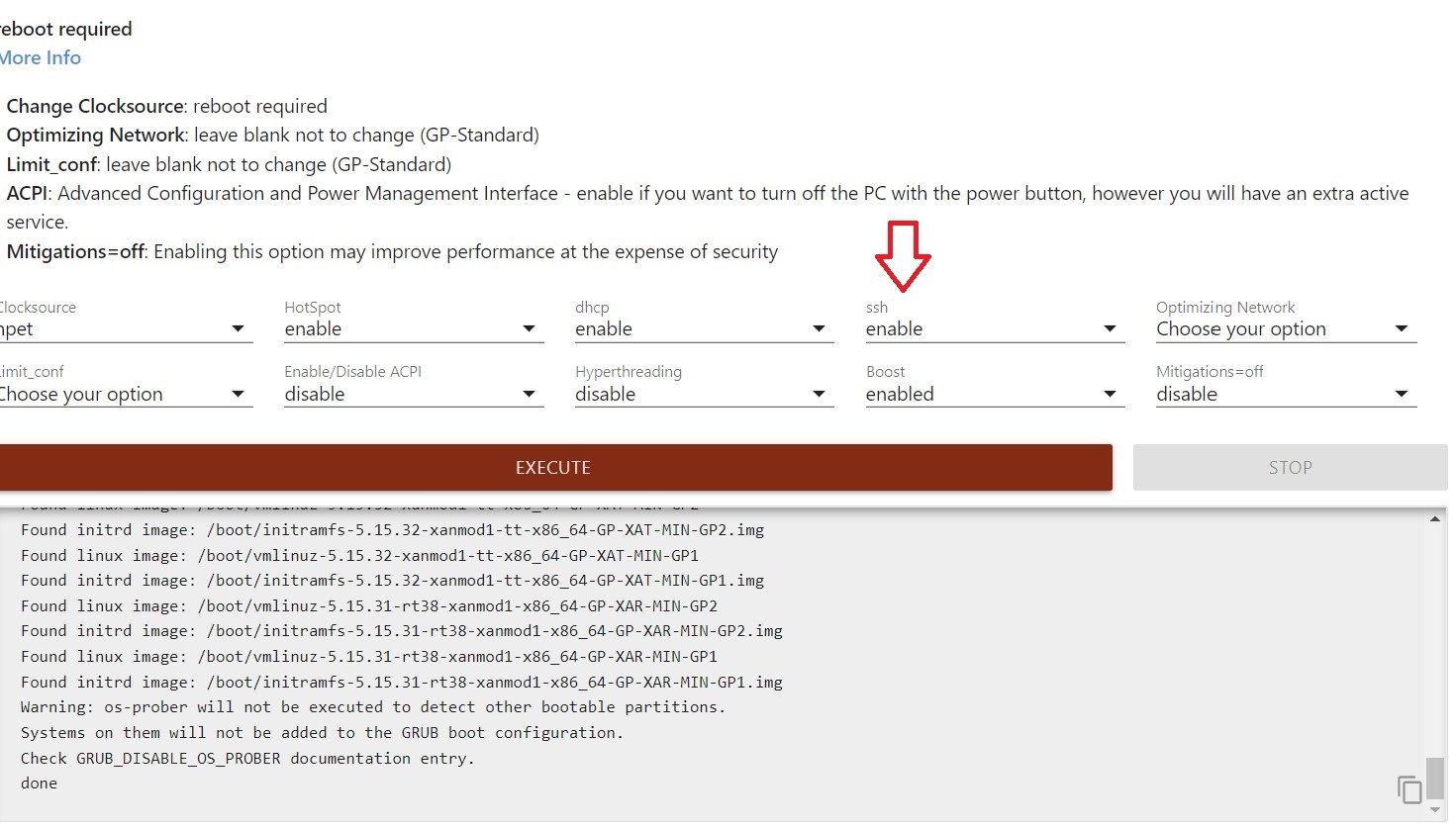This screenshot has height=829, width=1456.
Task: Click the Enable/Disable ACPI arrow icon
Action: pos(529,395)
